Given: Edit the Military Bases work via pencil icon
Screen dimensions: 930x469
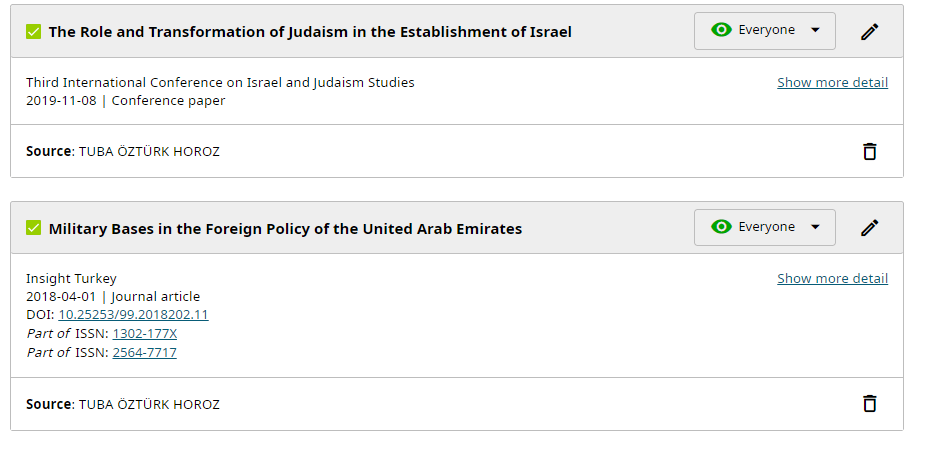Looking at the screenshot, I should point(870,228).
